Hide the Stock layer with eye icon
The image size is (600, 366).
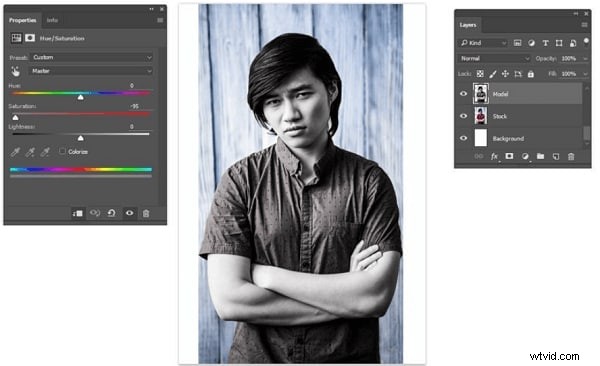tap(463, 116)
